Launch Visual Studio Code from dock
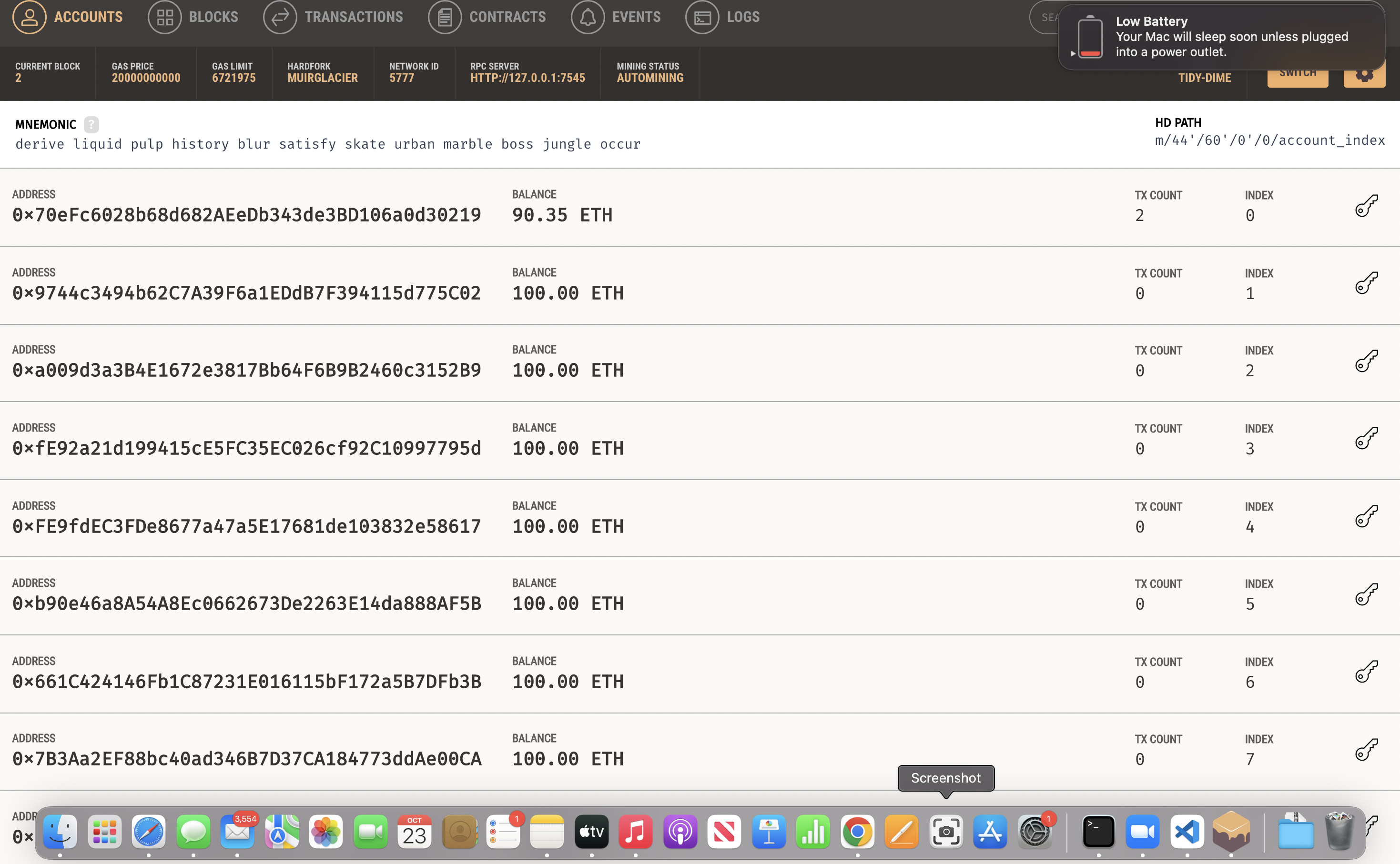1400x864 pixels. click(x=1187, y=832)
